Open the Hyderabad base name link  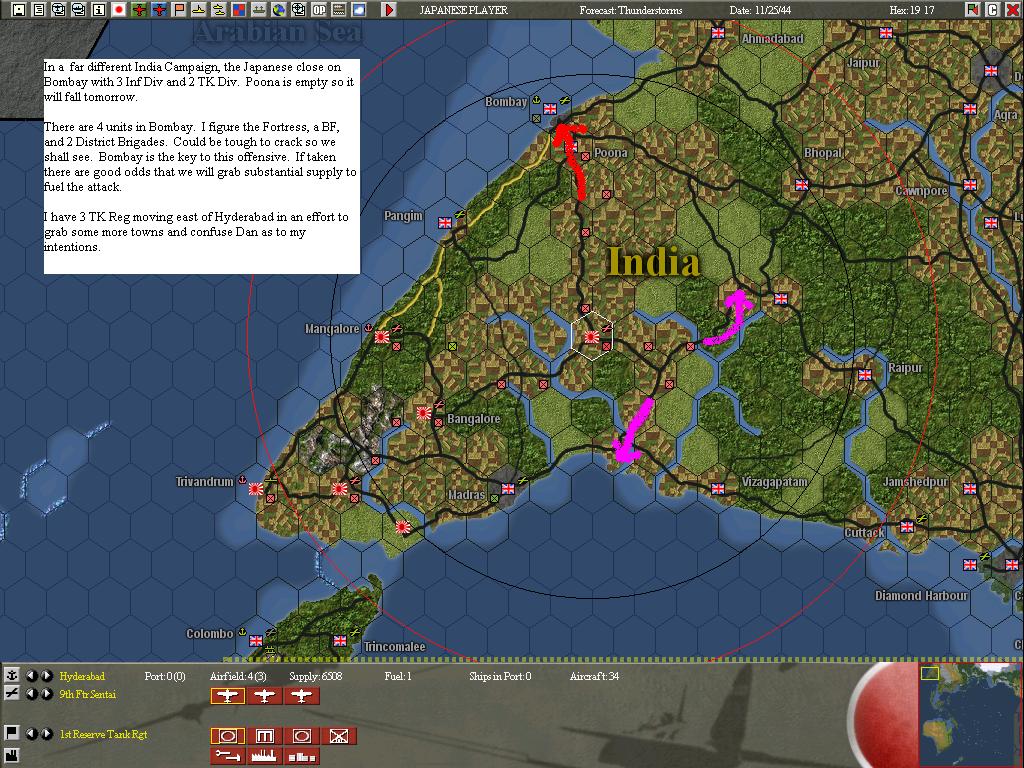82,676
